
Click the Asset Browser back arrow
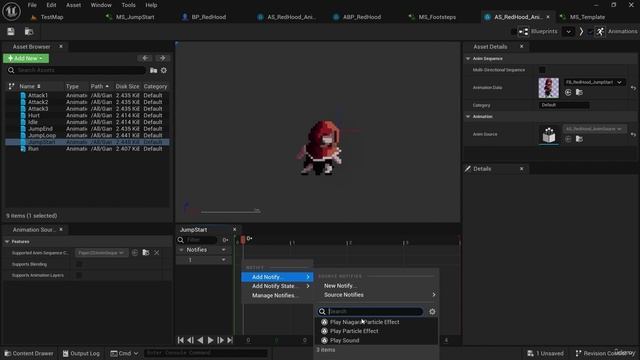[145, 58]
